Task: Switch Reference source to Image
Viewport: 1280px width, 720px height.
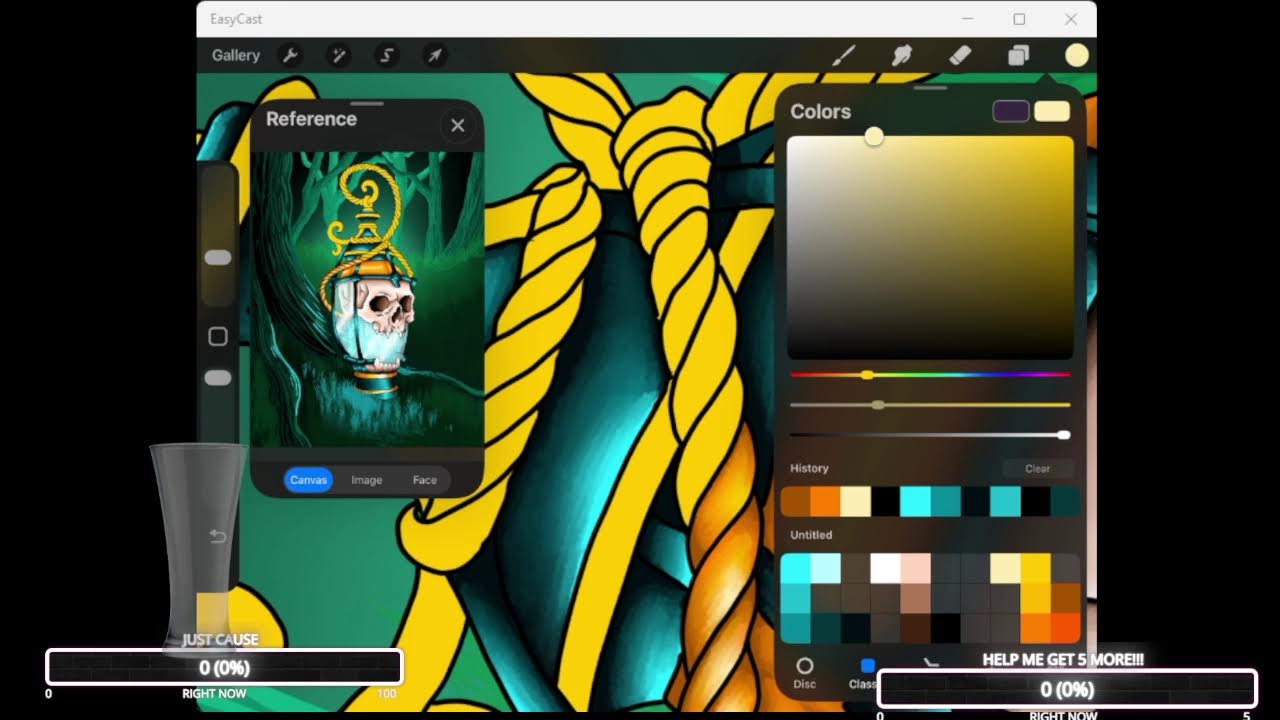Action: (367, 480)
